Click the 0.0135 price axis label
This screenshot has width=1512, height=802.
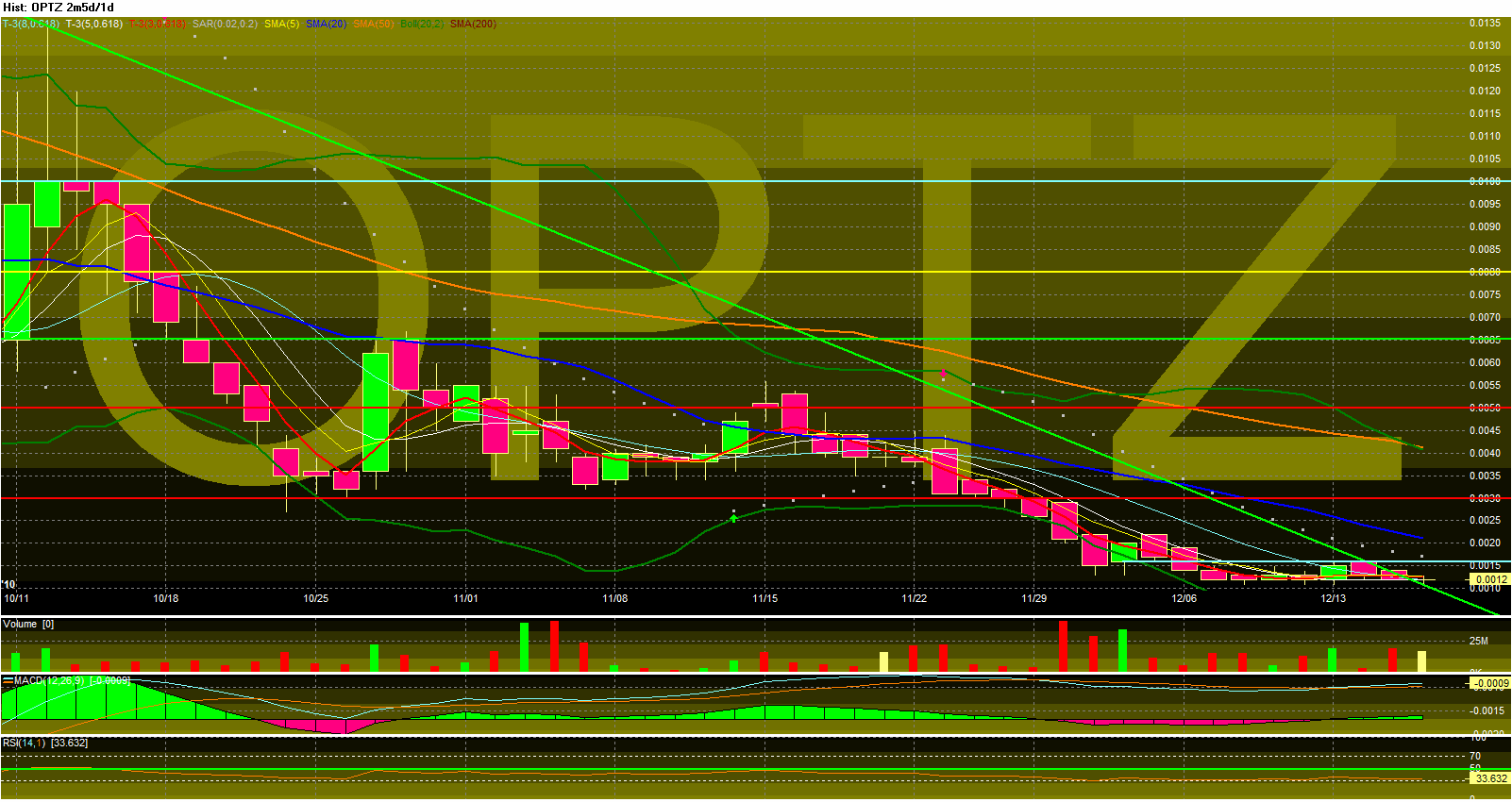coord(1485,23)
